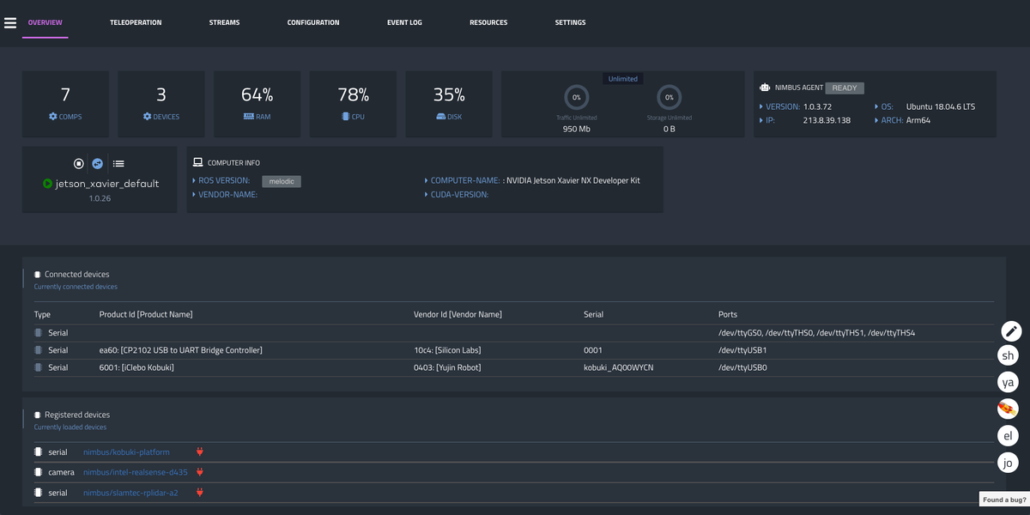Image resolution: width=1030 pixels, height=515 pixels.
Task: Open nimbus/kobuki-platform link
Action: tap(126, 452)
